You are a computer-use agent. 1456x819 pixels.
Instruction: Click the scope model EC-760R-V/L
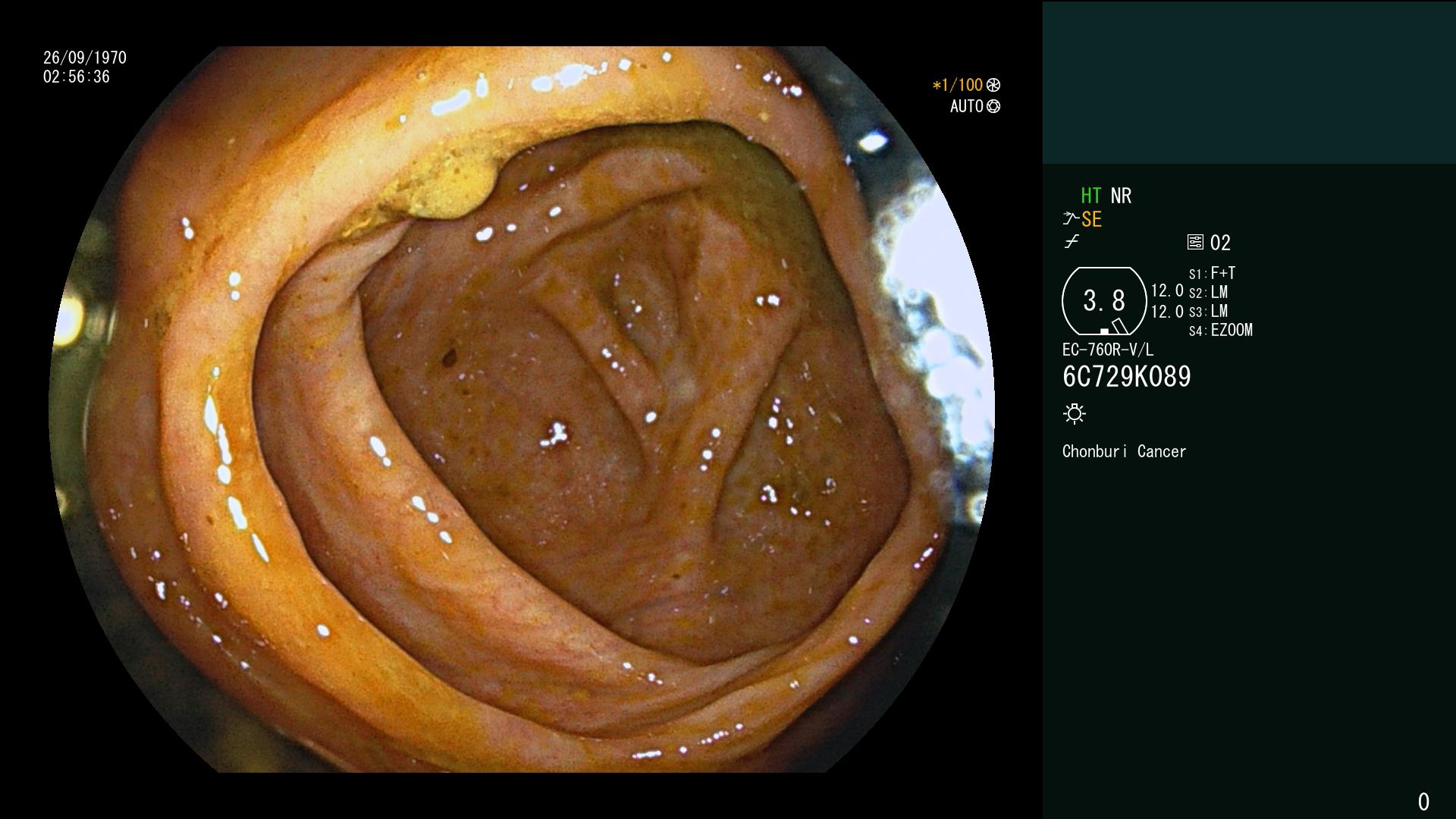click(x=1107, y=350)
